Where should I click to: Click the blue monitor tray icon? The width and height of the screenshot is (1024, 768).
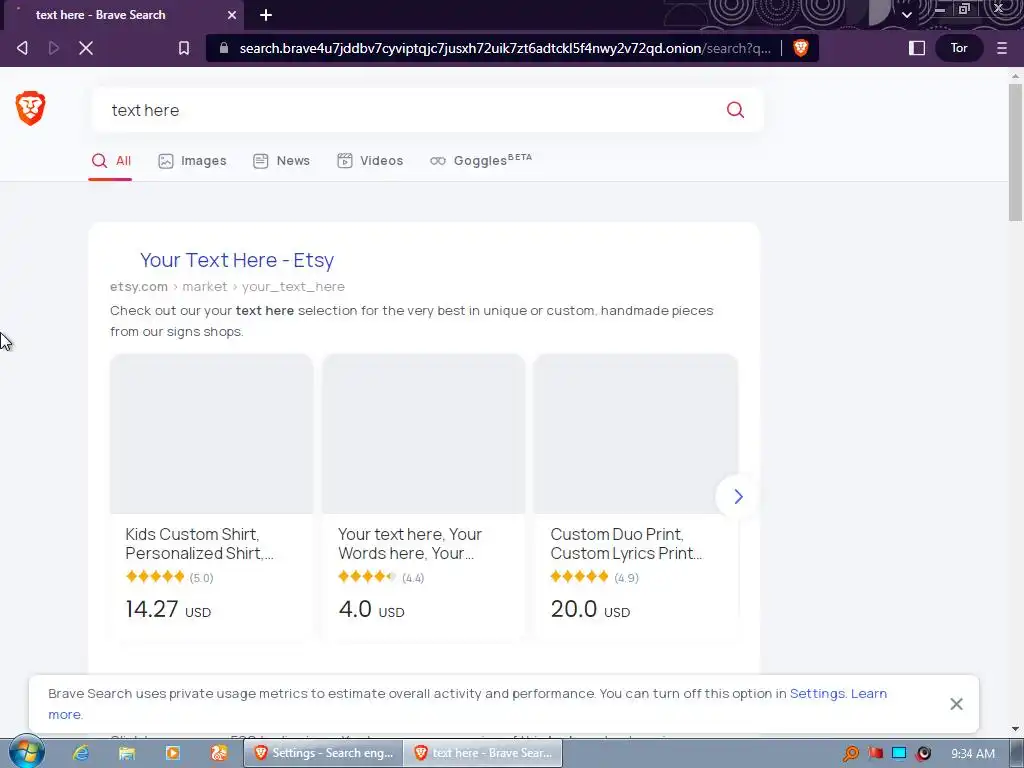pyautogui.click(x=899, y=754)
